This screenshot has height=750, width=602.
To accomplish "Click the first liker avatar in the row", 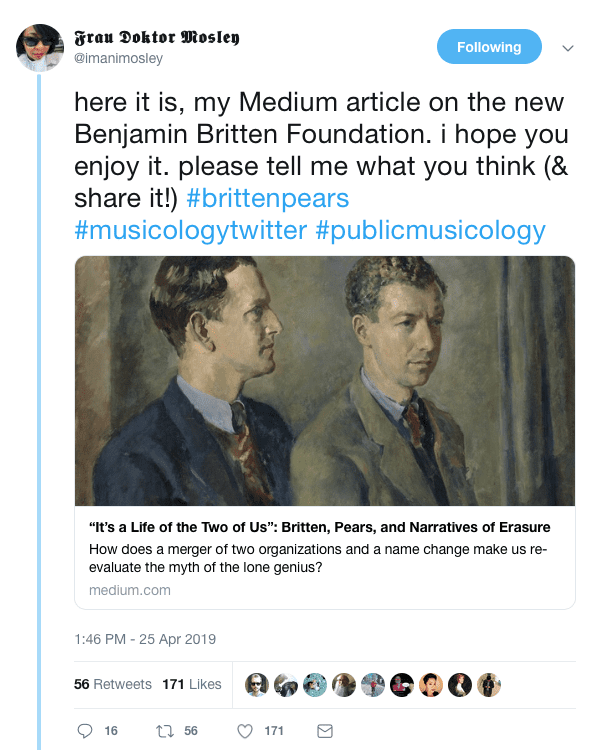I will point(257,684).
